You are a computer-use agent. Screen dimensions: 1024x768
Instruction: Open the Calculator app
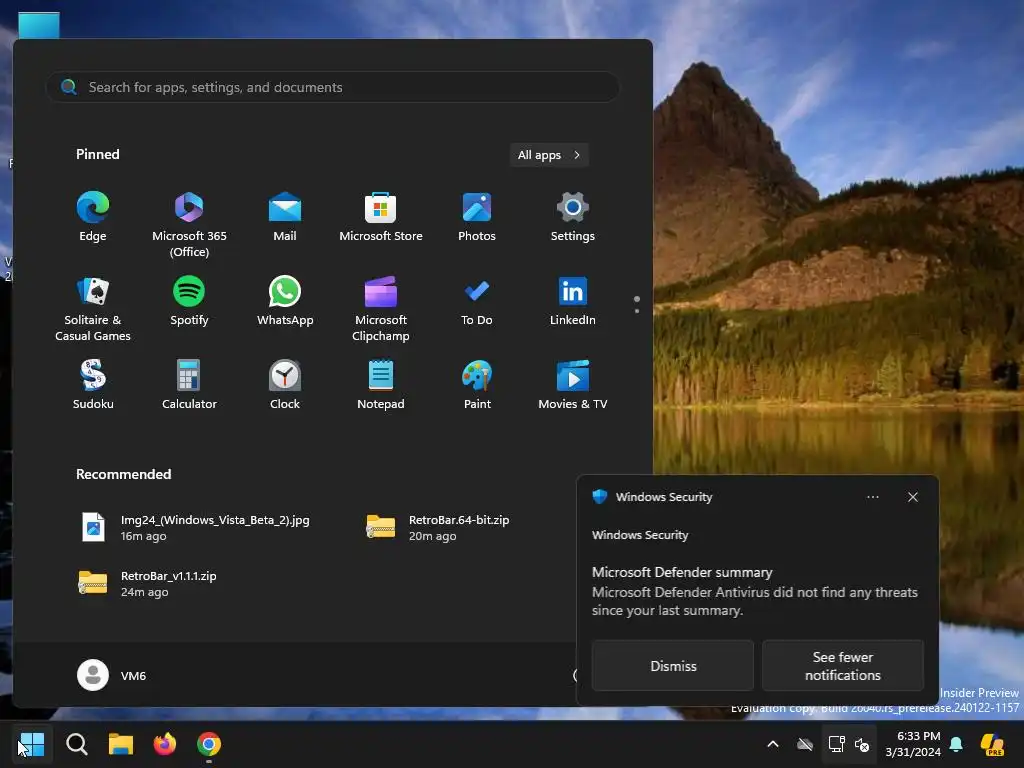[x=189, y=385]
